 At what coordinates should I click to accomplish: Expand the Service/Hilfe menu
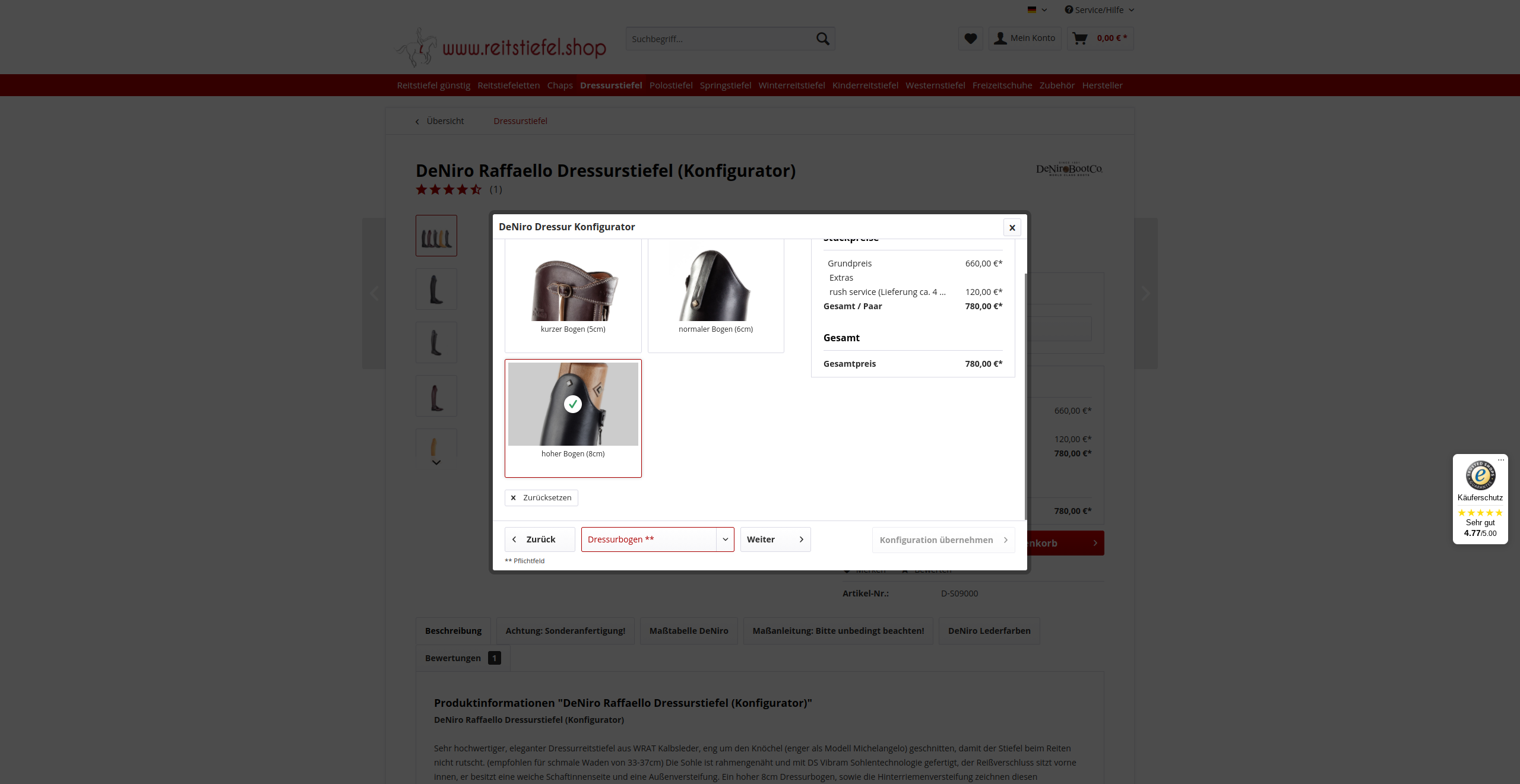(1099, 9)
